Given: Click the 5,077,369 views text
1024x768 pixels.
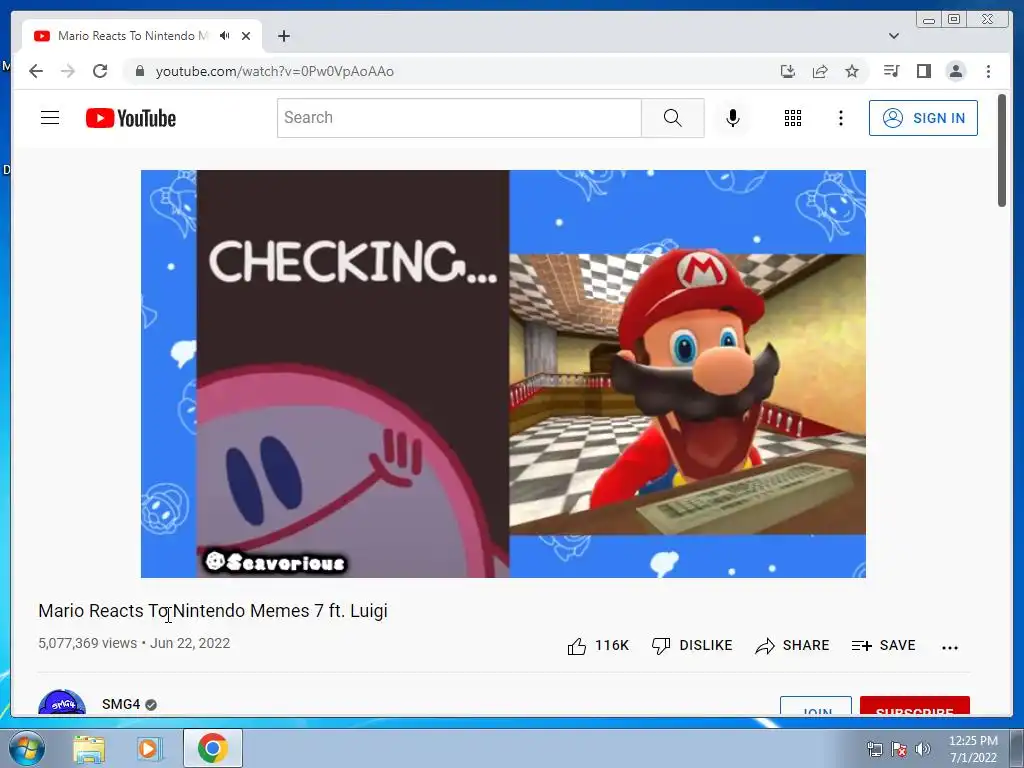Looking at the screenshot, I should pos(88,643).
